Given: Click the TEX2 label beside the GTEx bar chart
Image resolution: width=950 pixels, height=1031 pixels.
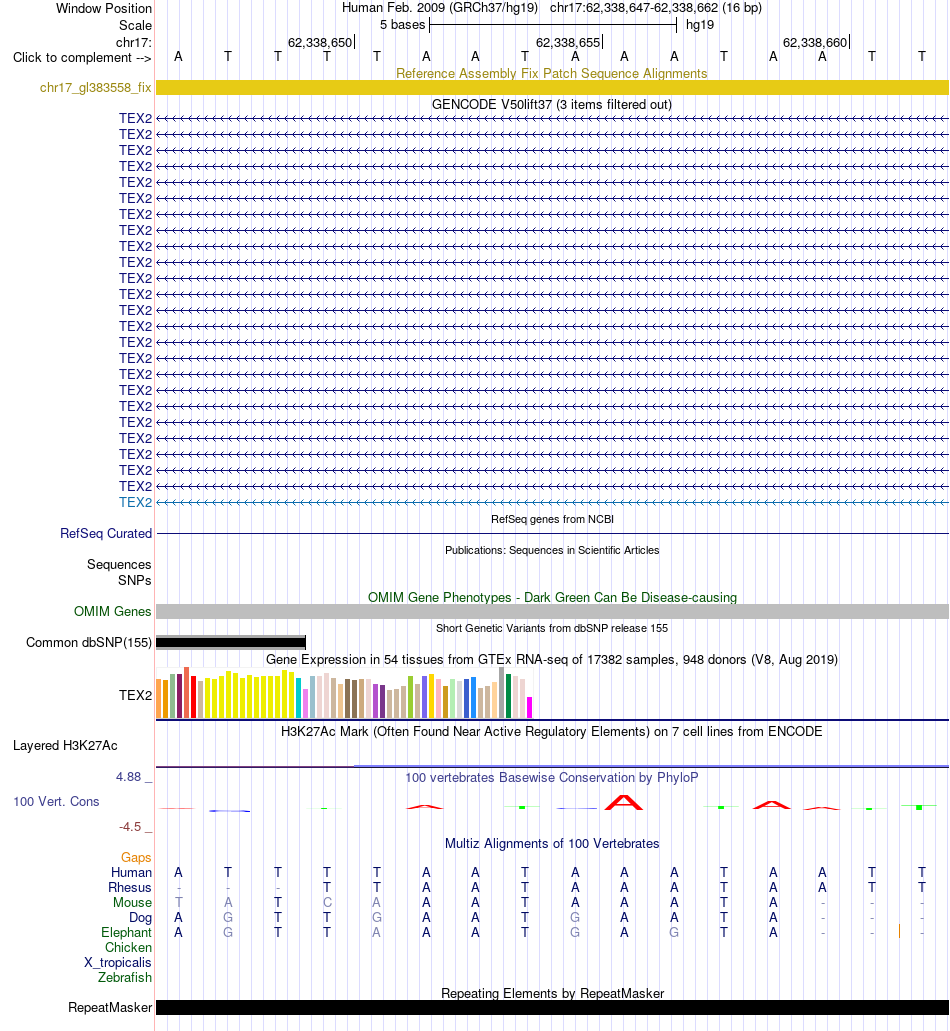Looking at the screenshot, I should pos(135,695).
